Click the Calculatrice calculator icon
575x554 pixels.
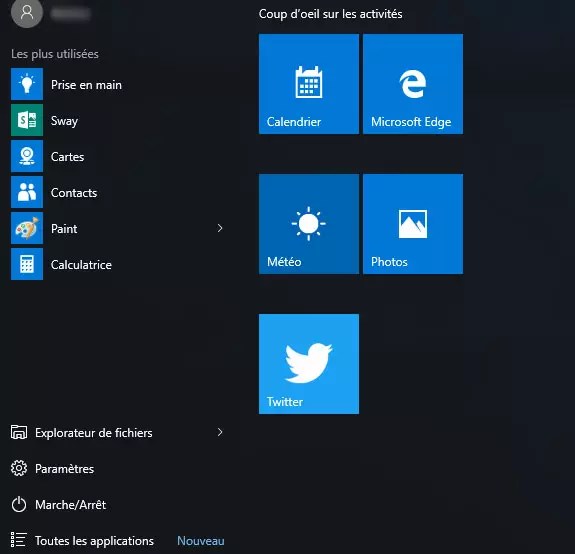coord(27,264)
